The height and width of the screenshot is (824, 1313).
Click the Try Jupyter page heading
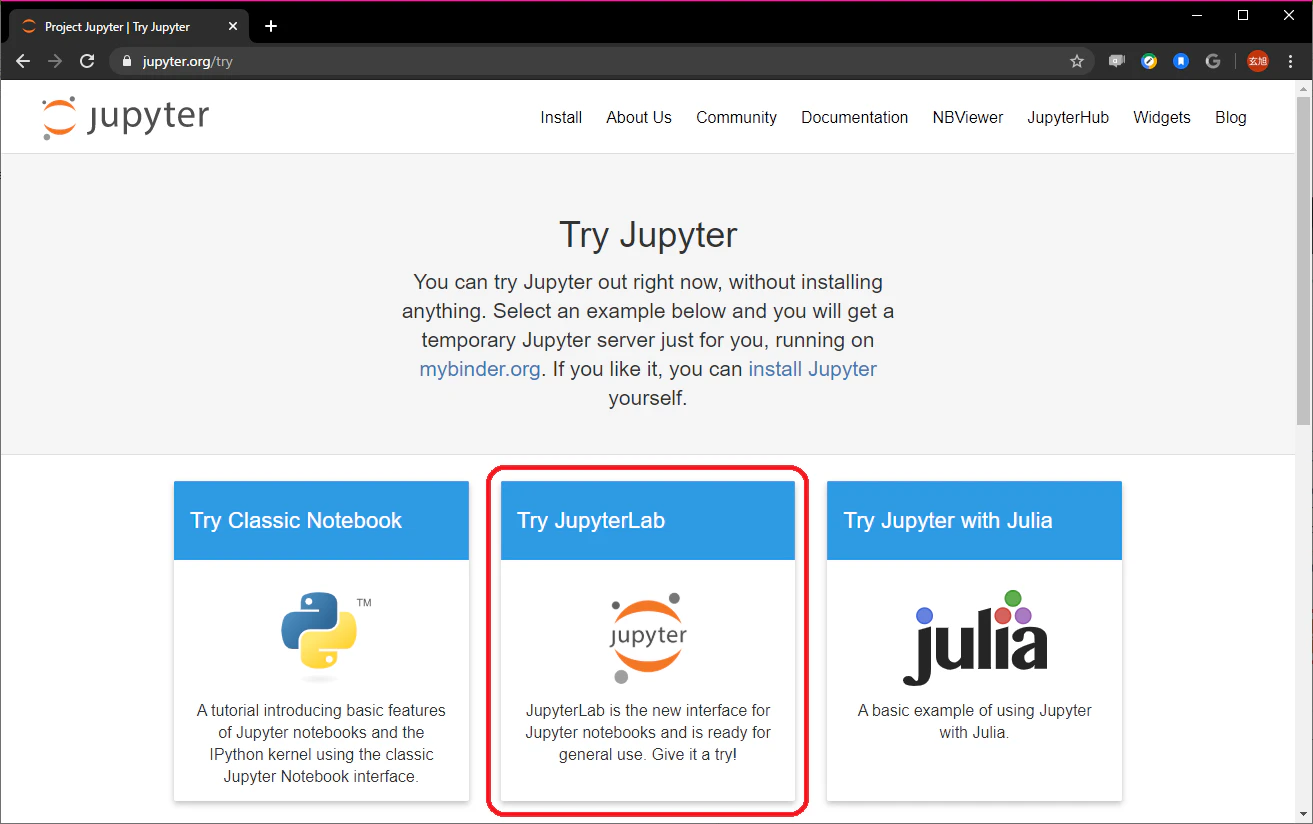pyautogui.click(x=648, y=234)
